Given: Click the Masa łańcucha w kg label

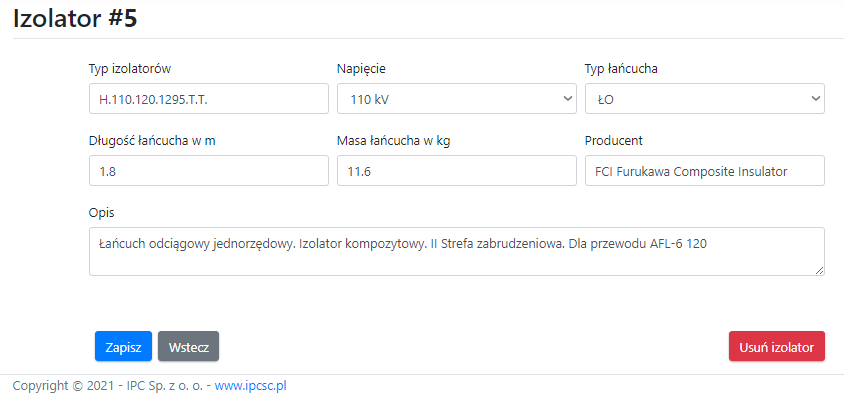Looking at the screenshot, I should (393, 141).
